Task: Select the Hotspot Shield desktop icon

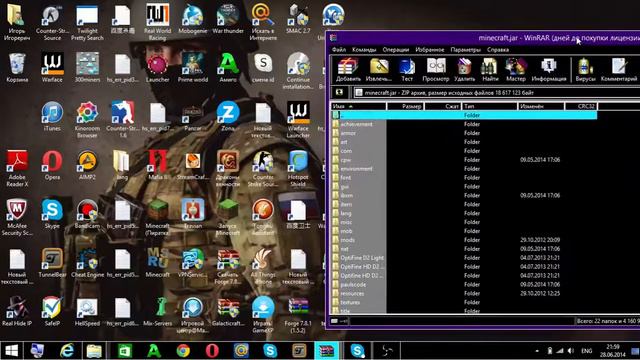Action: [298, 169]
